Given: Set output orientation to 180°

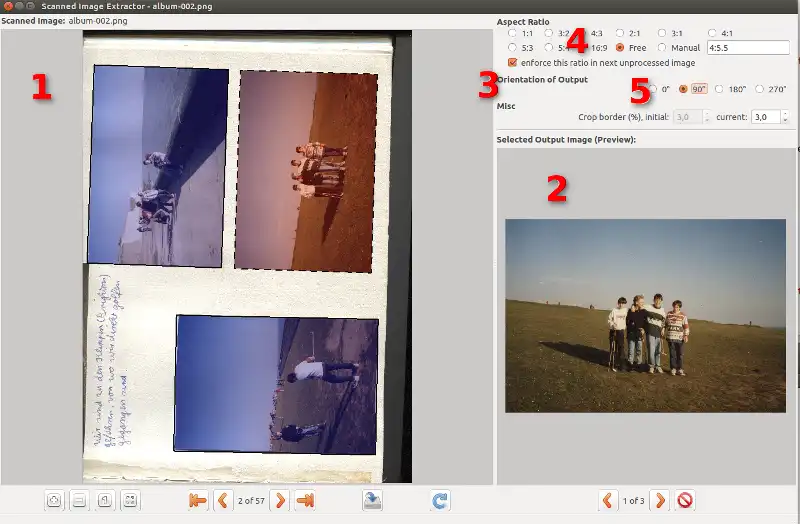Looking at the screenshot, I should (719, 89).
